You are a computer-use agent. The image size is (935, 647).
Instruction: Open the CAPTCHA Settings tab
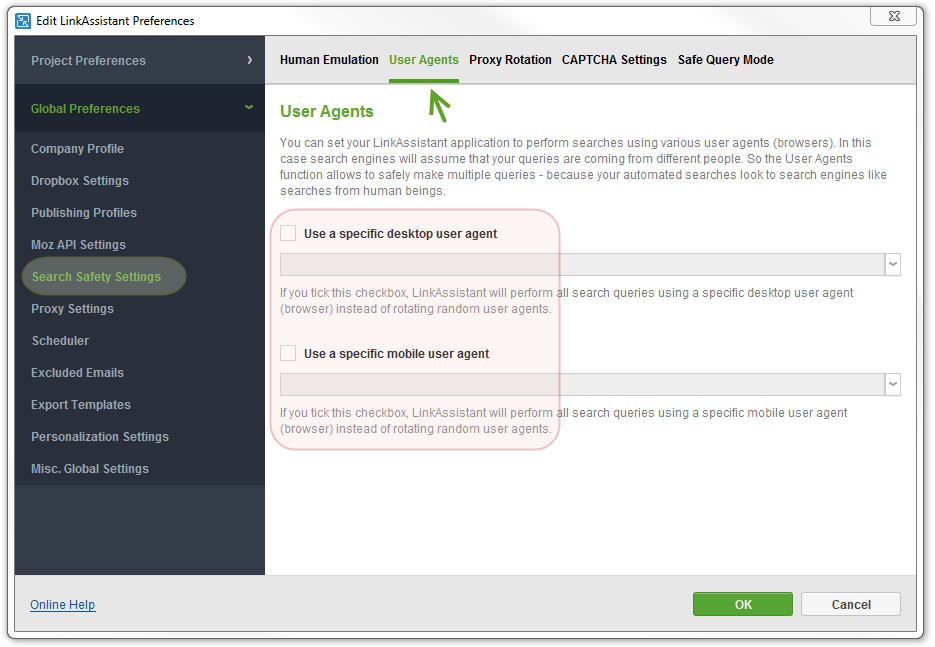614,60
